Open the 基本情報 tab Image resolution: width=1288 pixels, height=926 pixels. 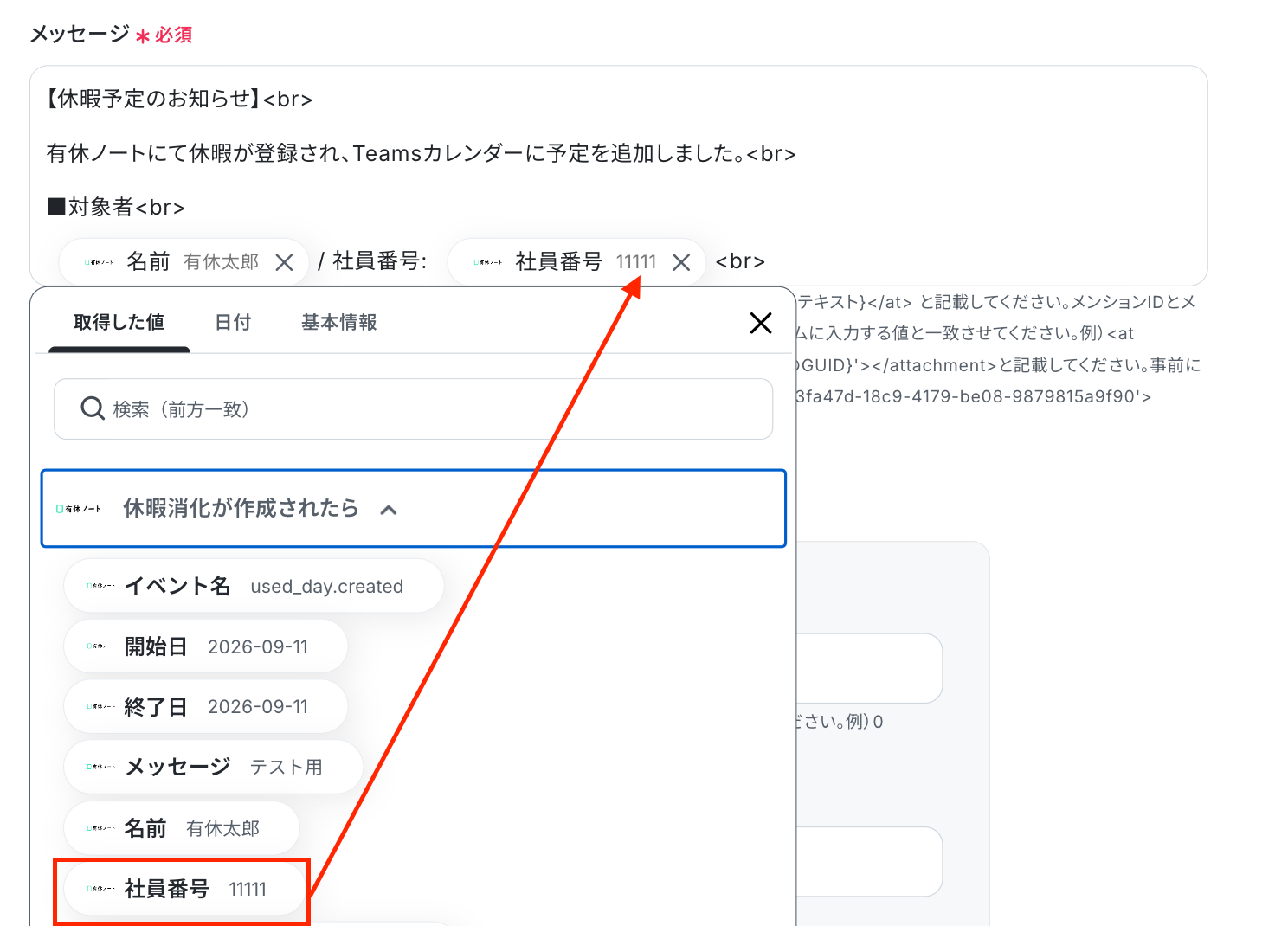pos(338,322)
